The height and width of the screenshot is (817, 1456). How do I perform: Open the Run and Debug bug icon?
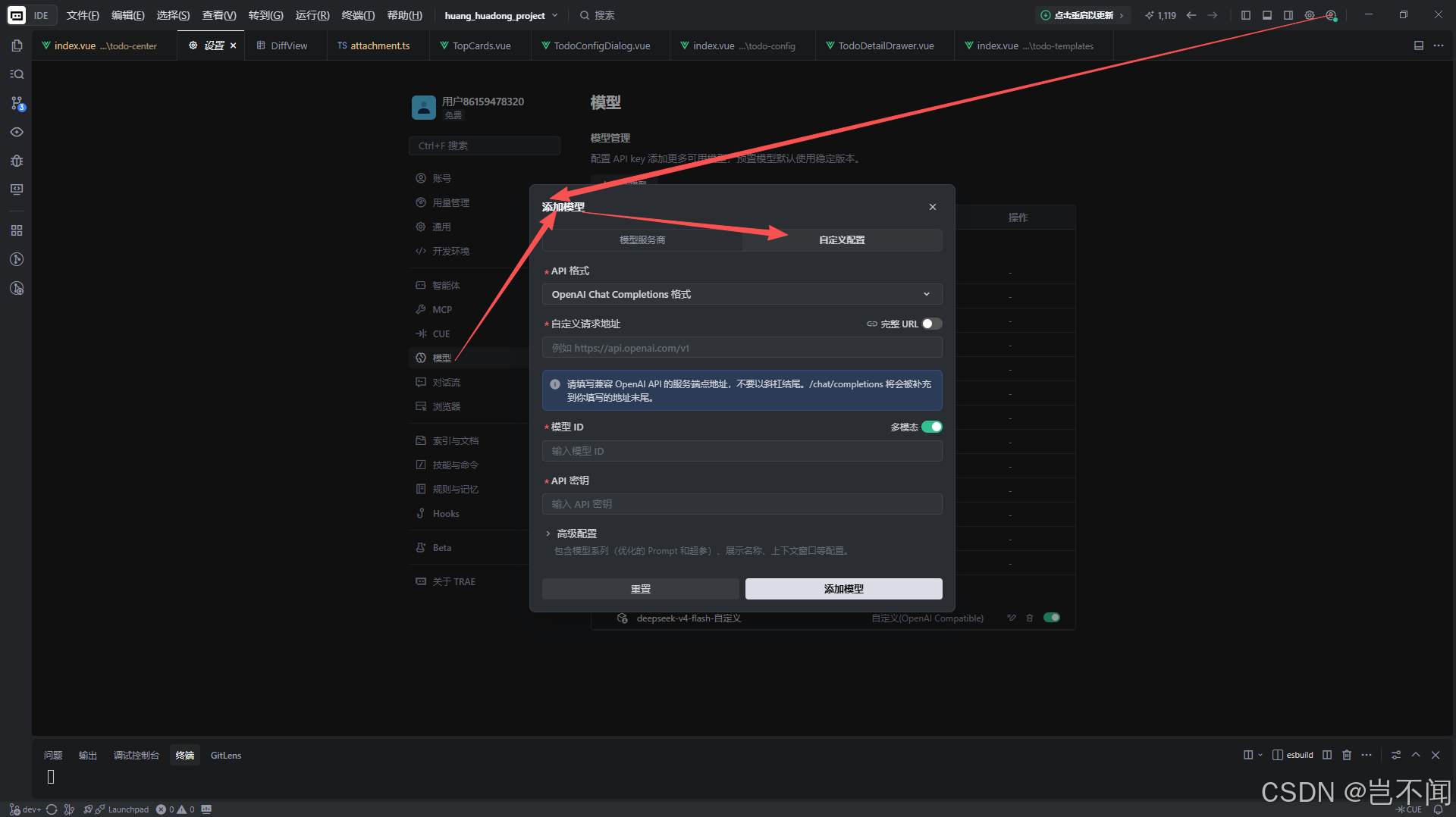pyautogui.click(x=17, y=161)
